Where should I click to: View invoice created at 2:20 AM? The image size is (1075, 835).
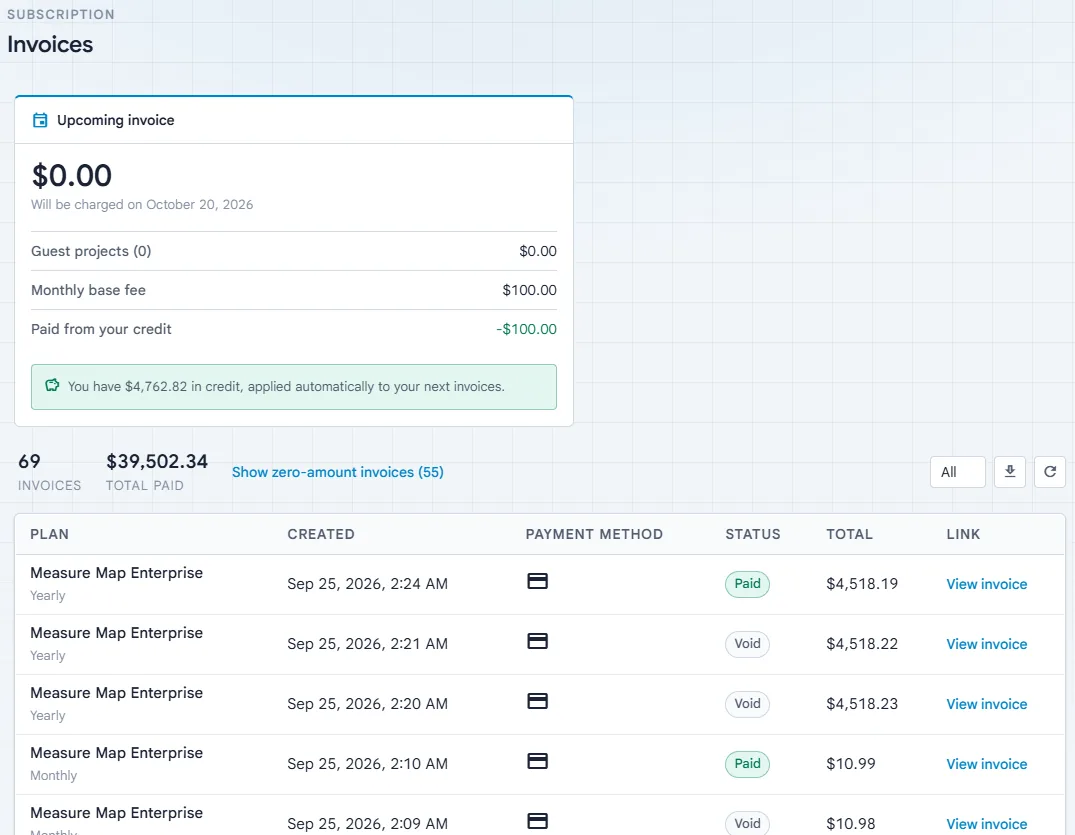click(987, 704)
